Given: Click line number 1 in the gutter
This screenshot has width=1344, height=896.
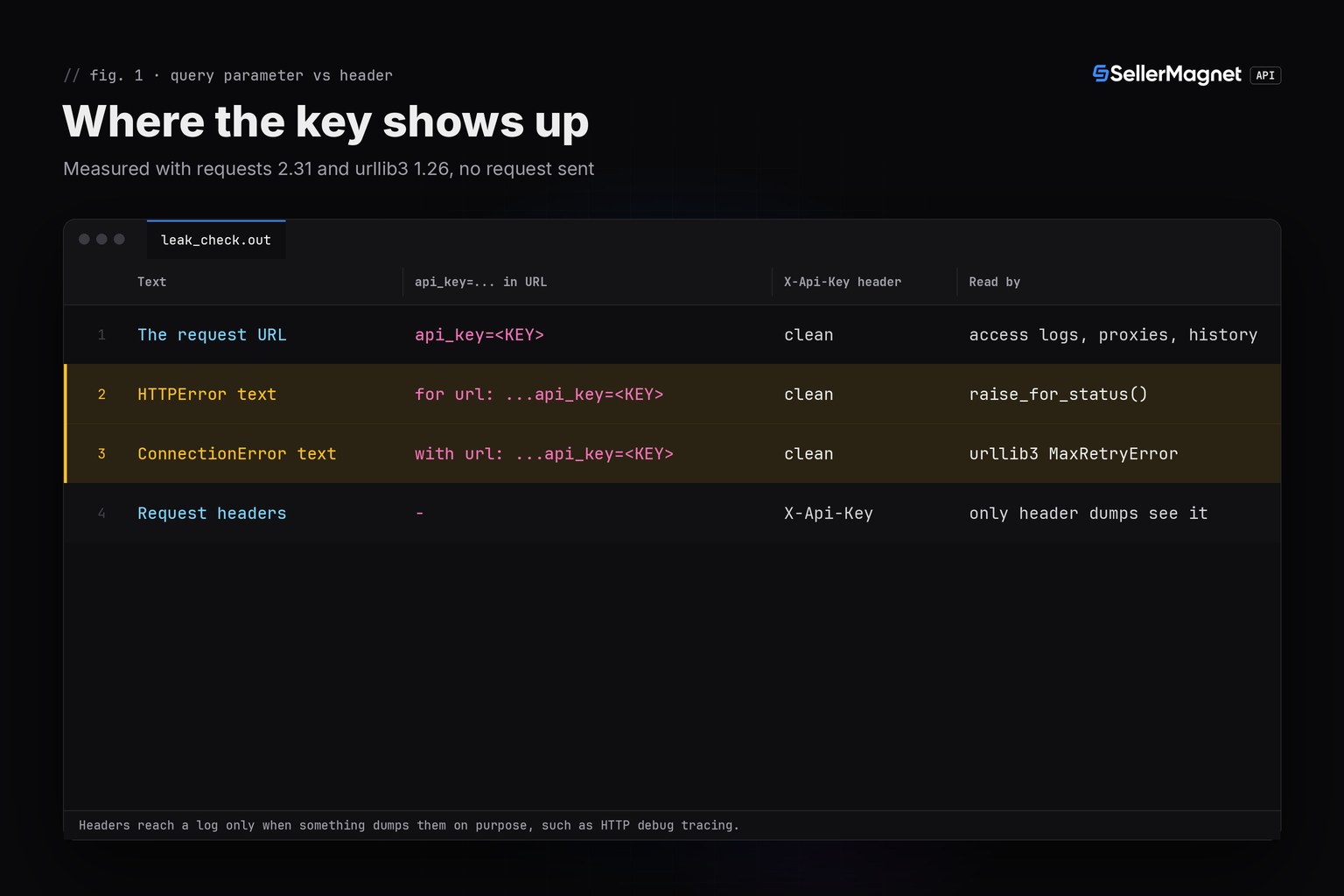Looking at the screenshot, I should pyautogui.click(x=101, y=335).
